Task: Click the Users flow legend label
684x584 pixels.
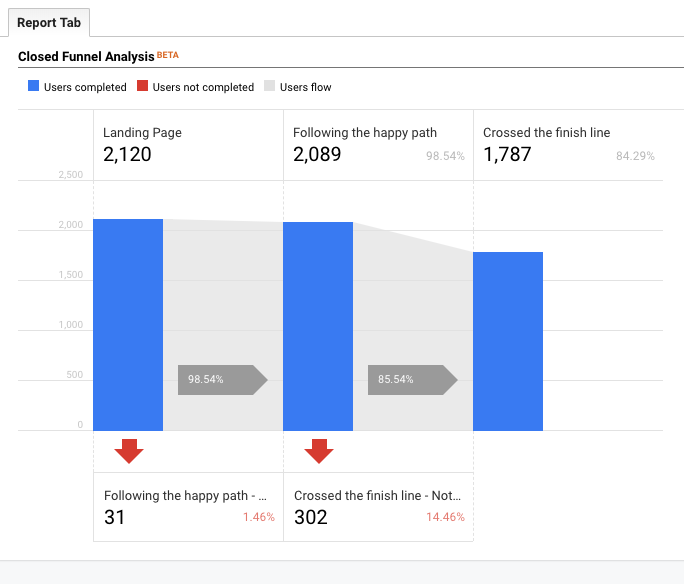Action: click(x=305, y=87)
